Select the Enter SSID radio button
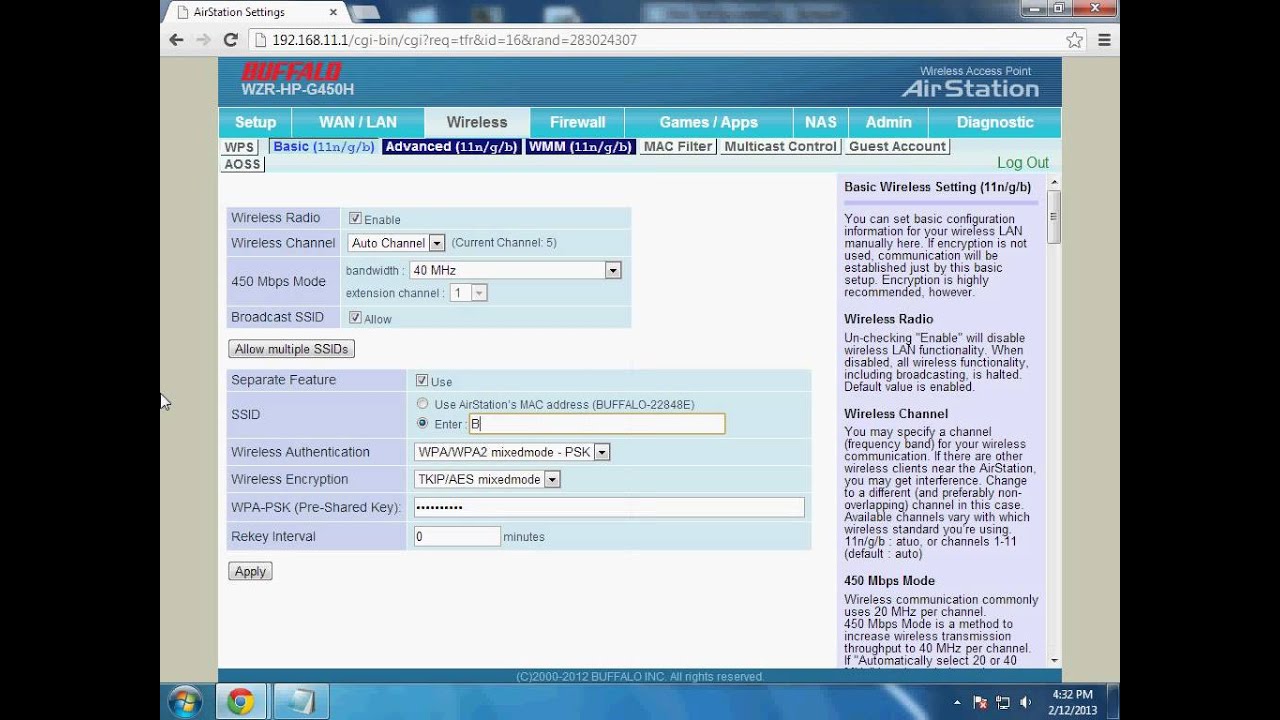 (422, 423)
